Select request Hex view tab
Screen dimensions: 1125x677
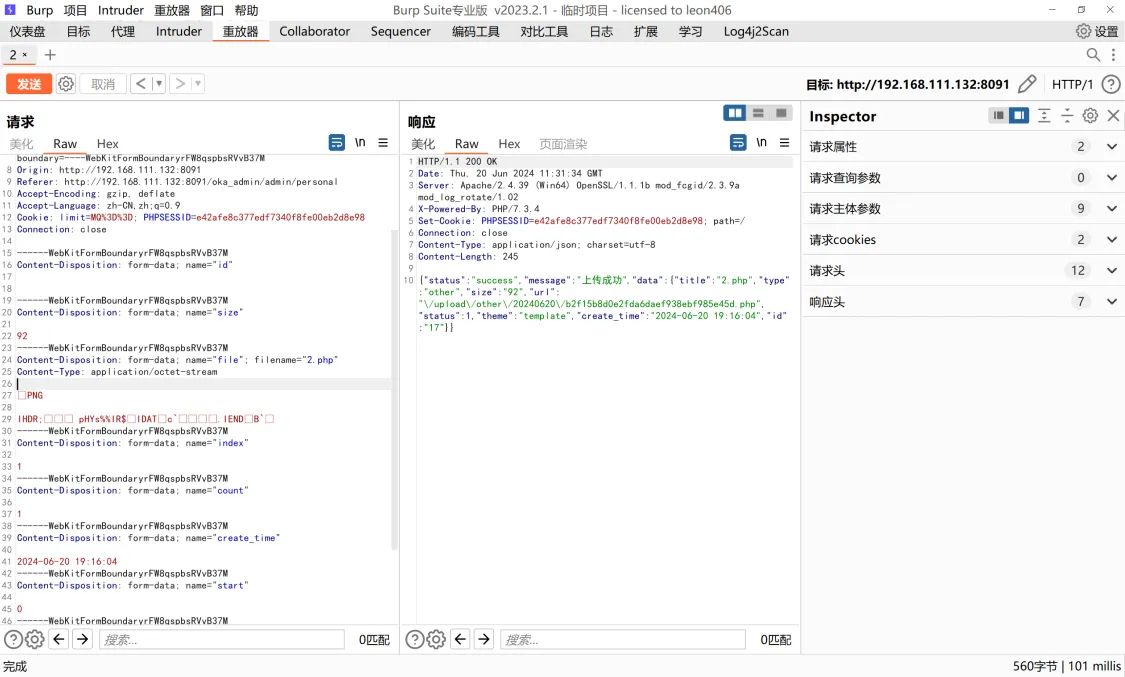(x=108, y=143)
